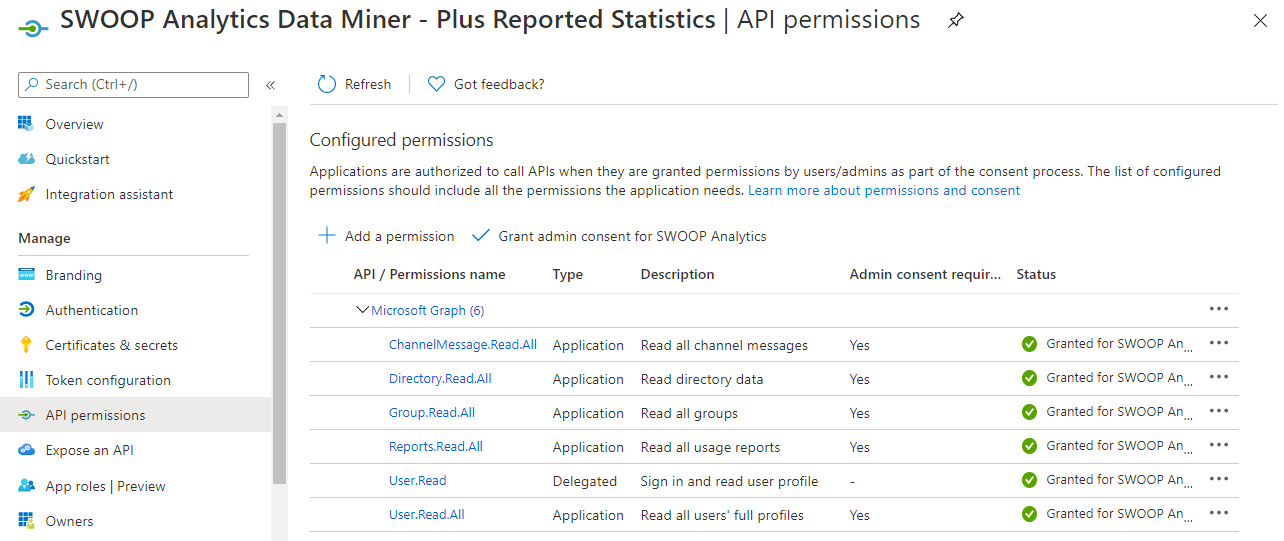Open more options for User.Read.All row
The width and height of the screenshot is (1284, 541).
(x=1218, y=513)
